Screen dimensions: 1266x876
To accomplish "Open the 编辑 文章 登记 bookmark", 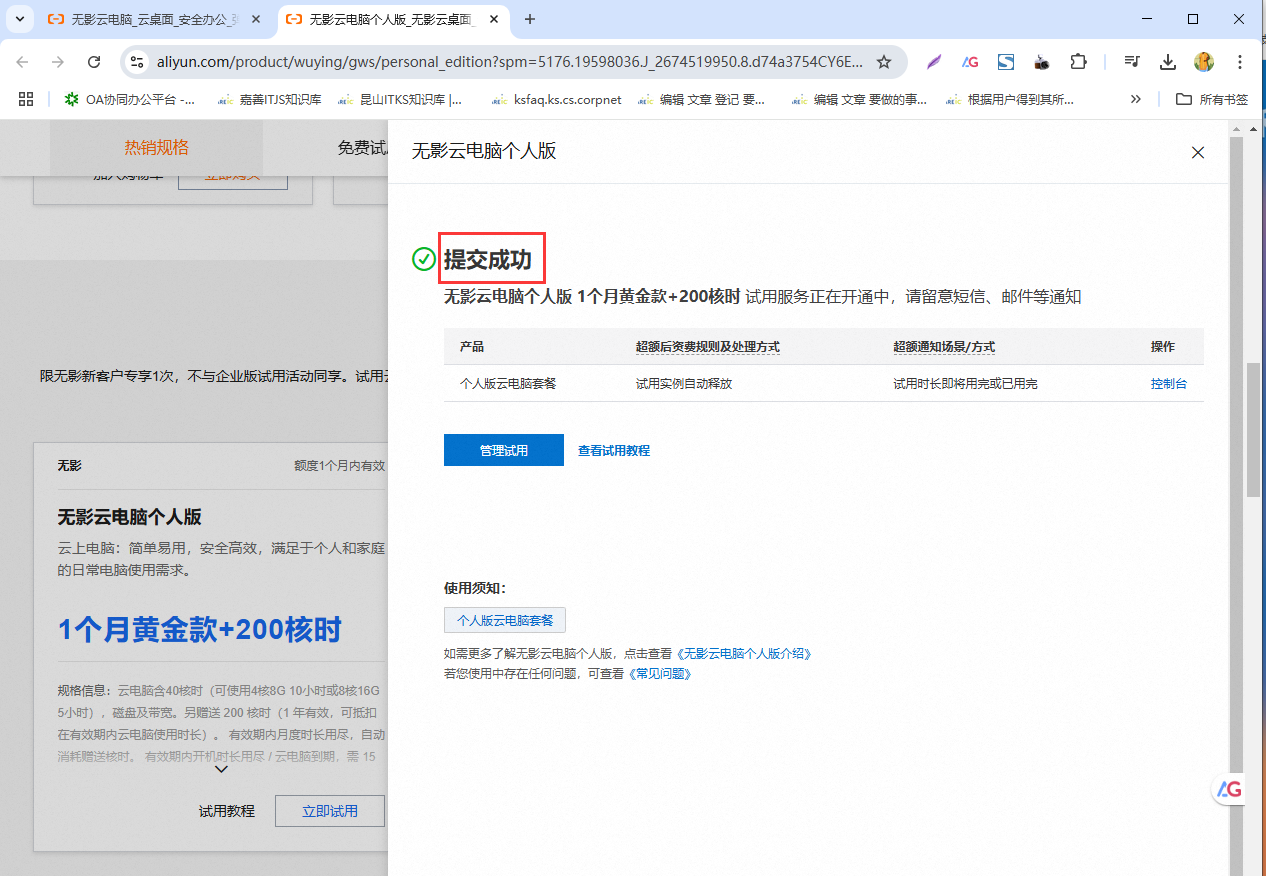I will (701, 99).
